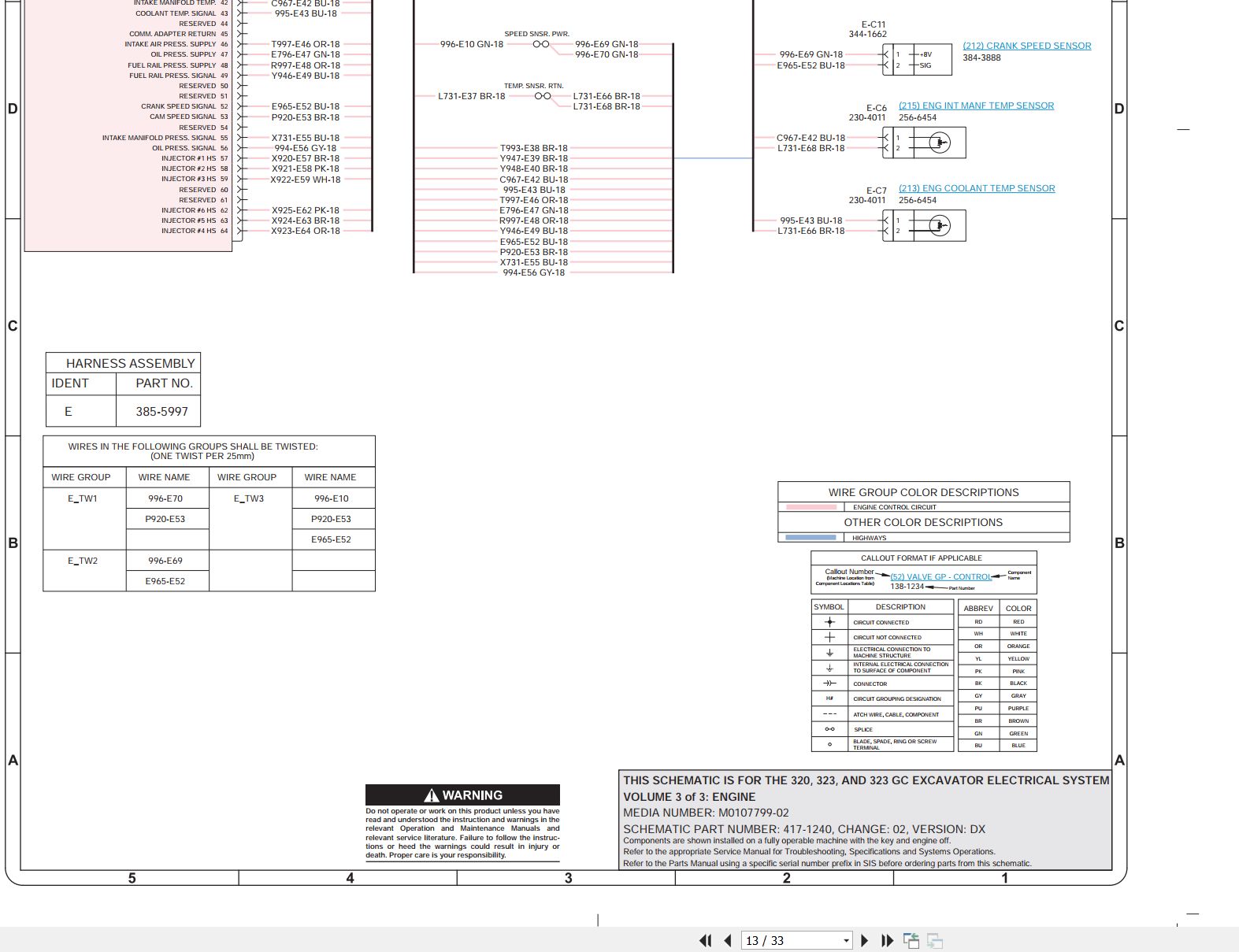The width and height of the screenshot is (1239, 952).
Task: Click the SPLICE legend symbol
Action: pos(829,729)
